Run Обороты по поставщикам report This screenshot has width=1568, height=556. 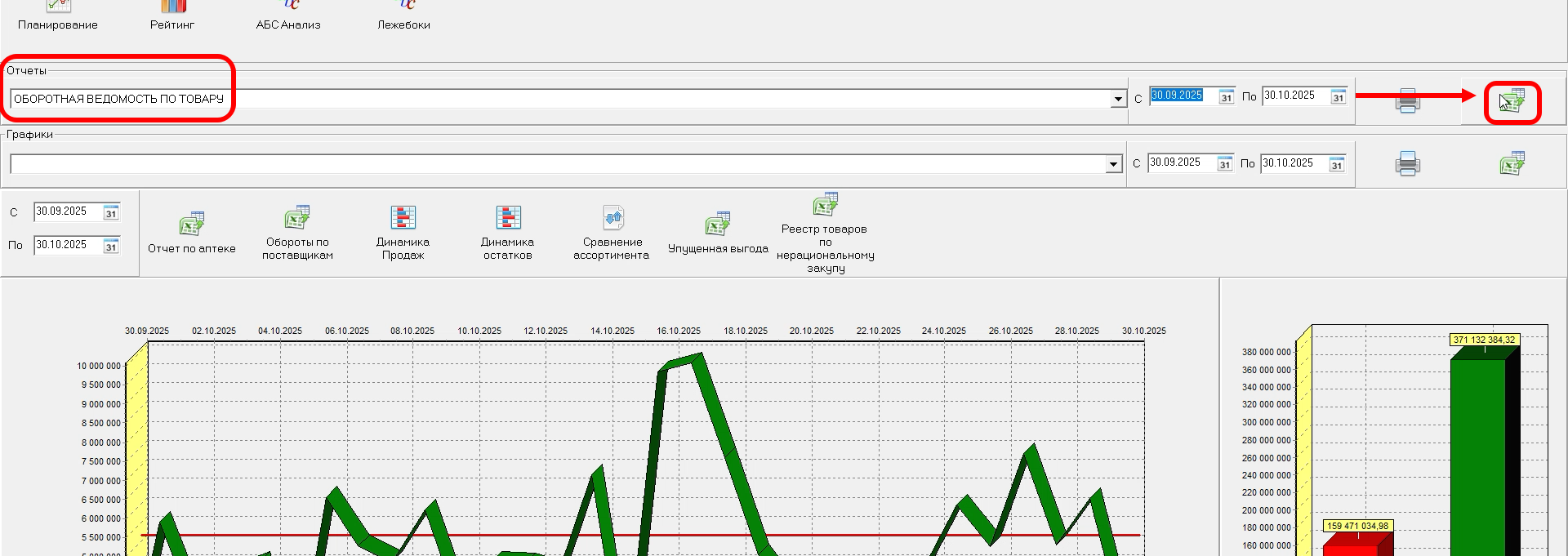tap(297, 233)
